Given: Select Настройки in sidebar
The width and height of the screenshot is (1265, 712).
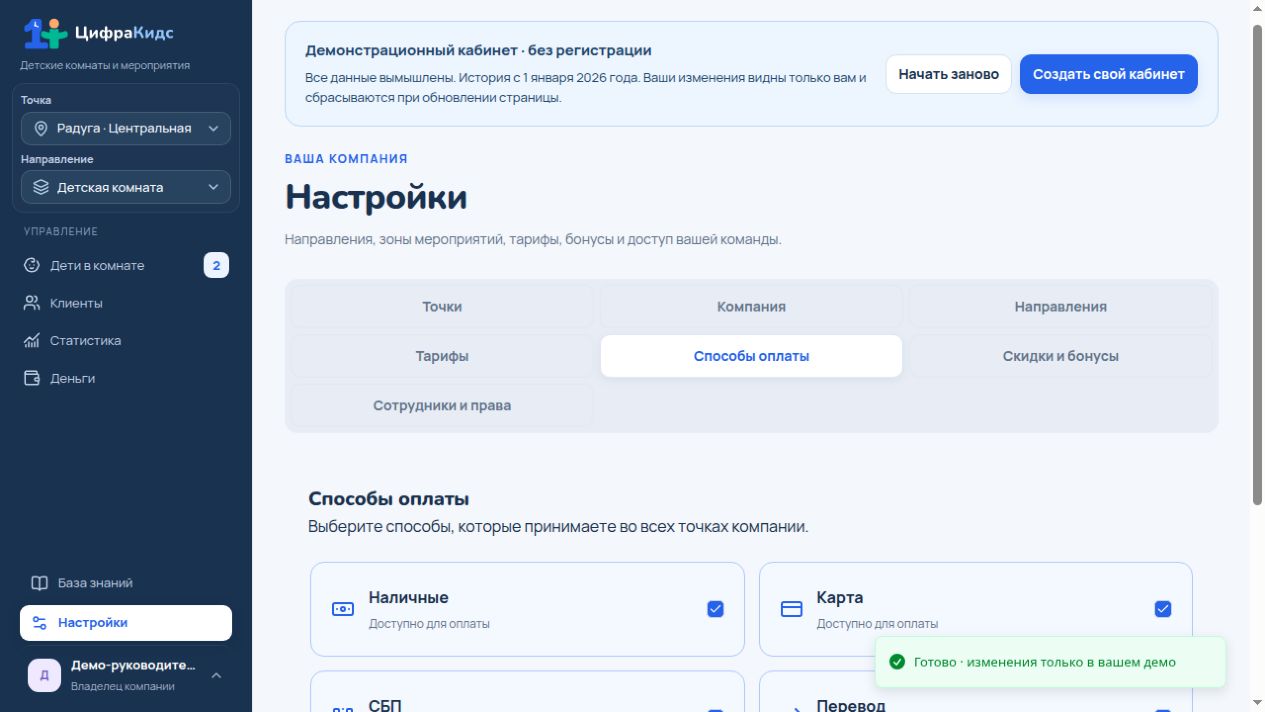Looking at the screenshot, I should coord(126,622).
